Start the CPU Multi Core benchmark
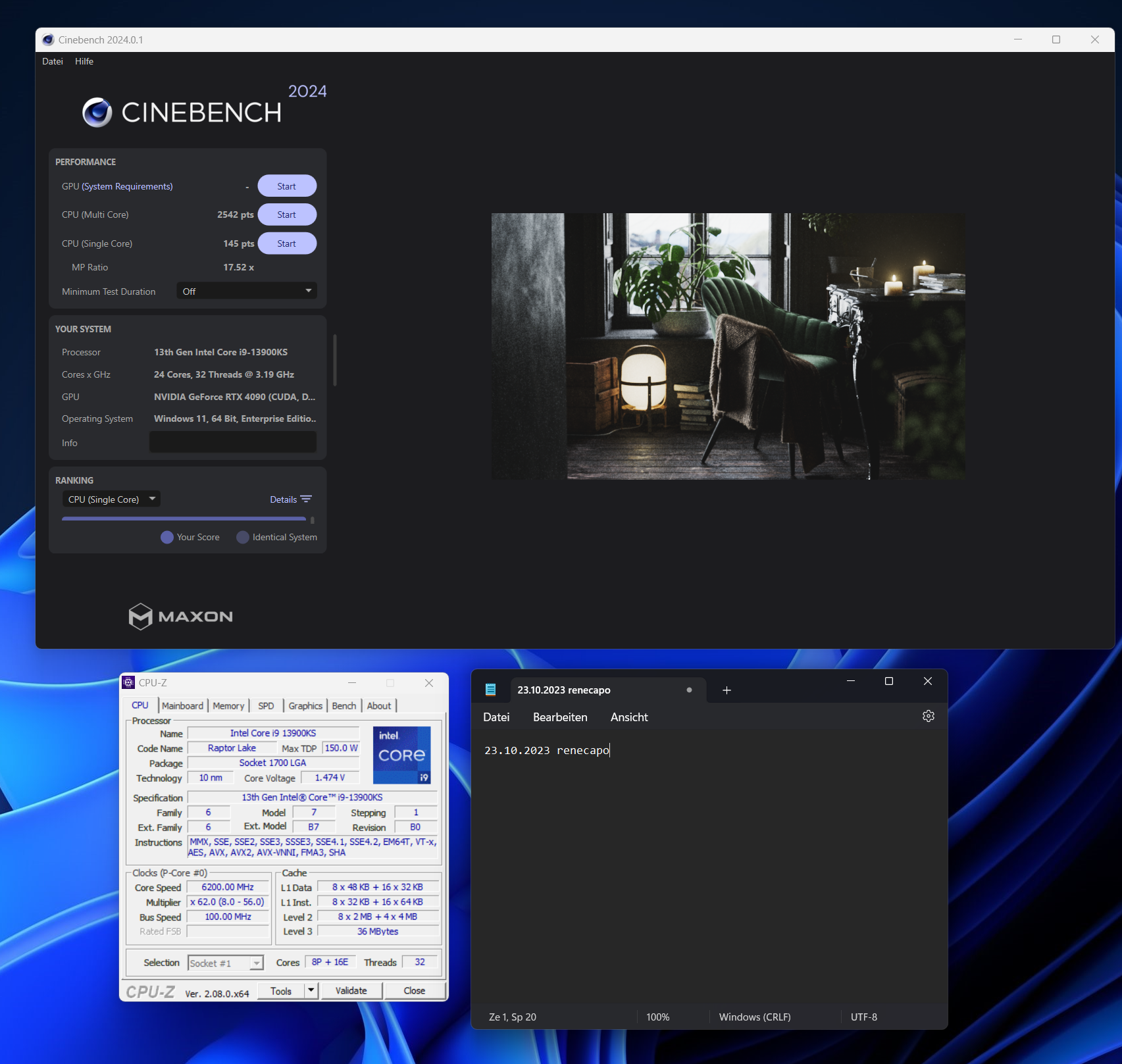The image size is (1122, 1064). click(287, 215)
